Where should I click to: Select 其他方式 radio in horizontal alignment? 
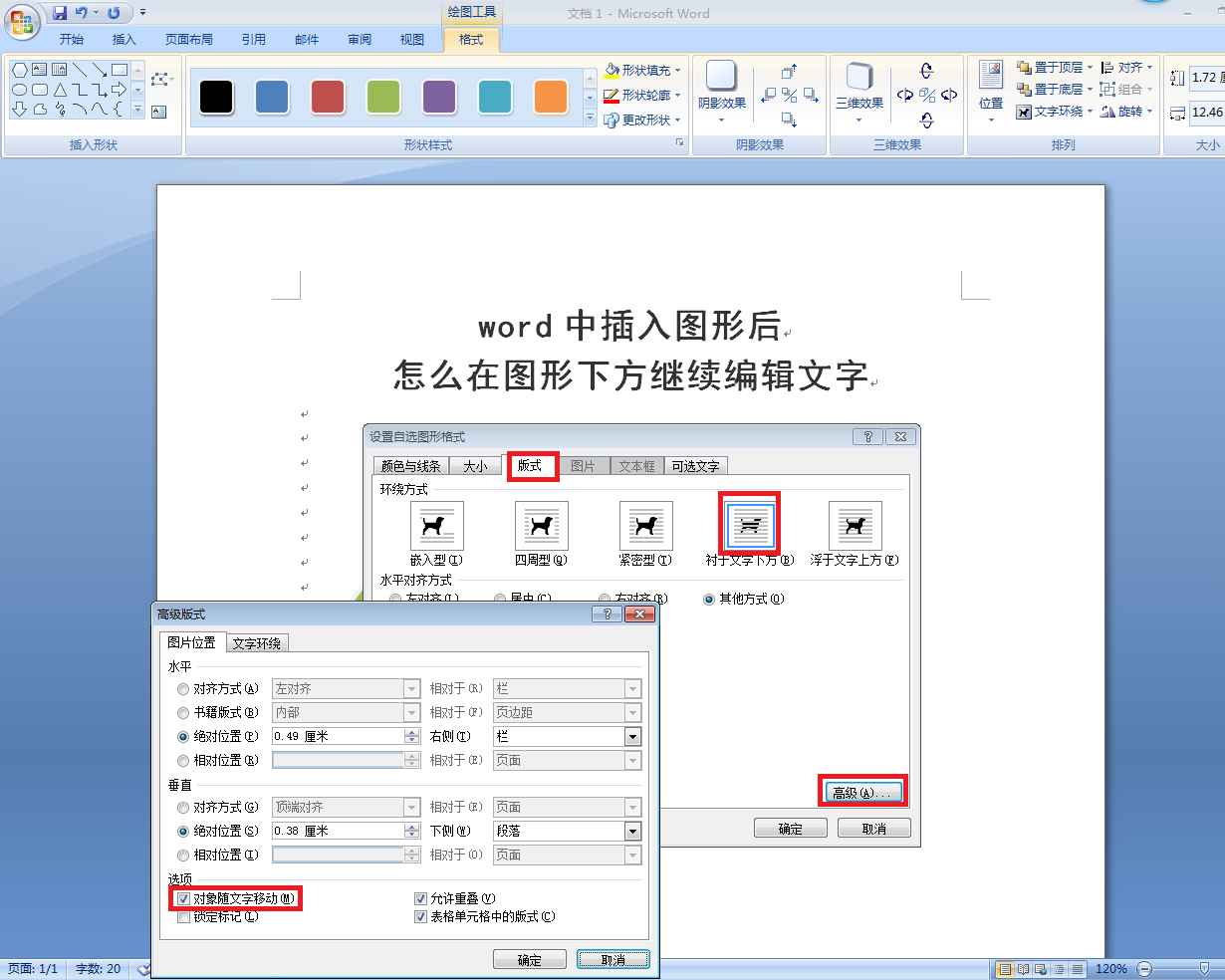pyautogui.click(x=709, y=599)
